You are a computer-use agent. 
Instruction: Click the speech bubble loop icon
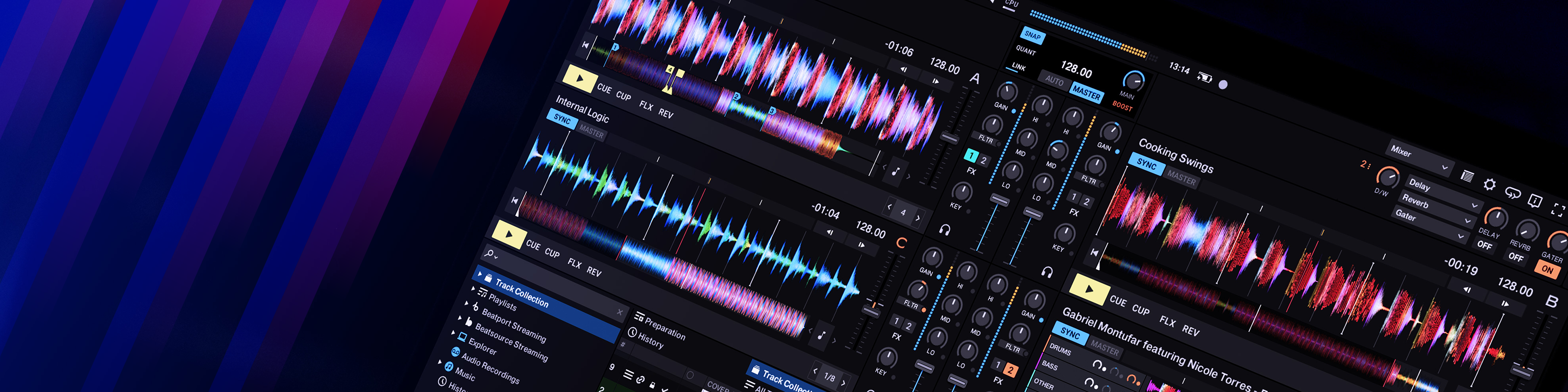(x=1512, y=193)
